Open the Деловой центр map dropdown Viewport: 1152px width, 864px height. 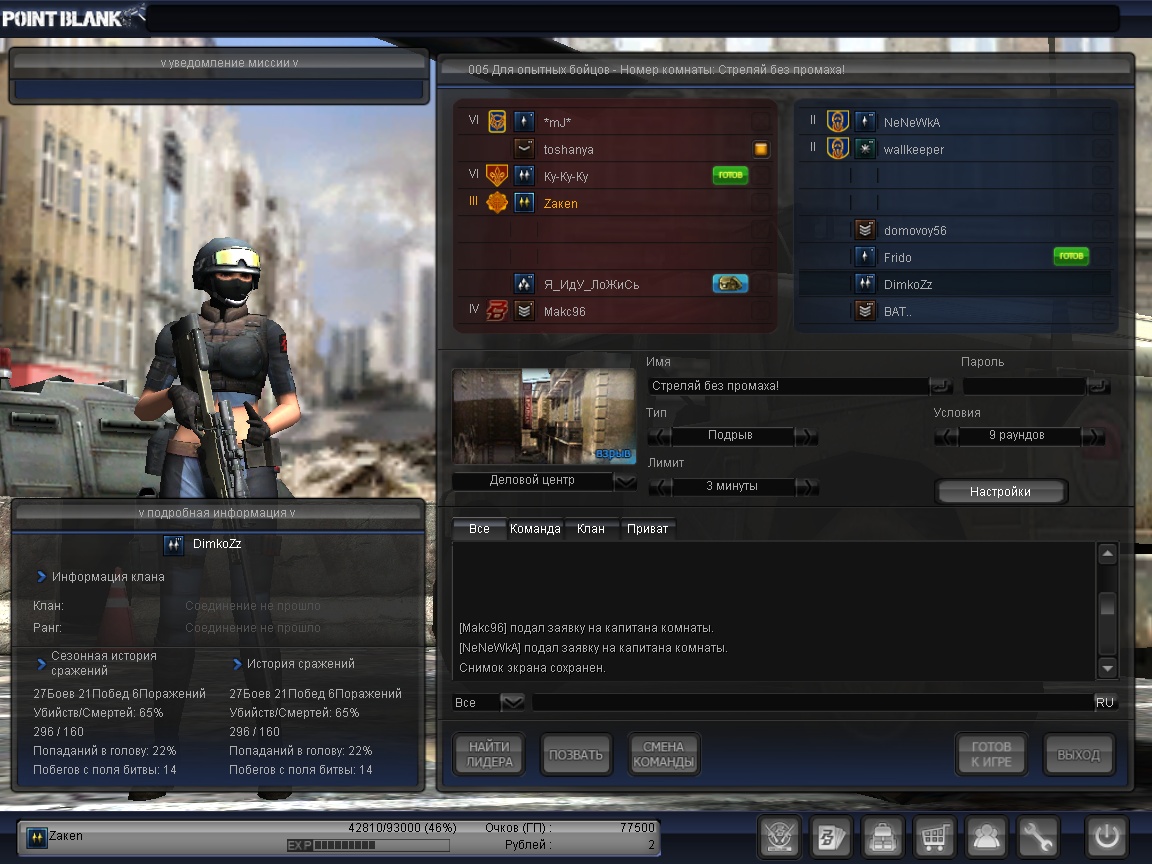click(625, 481)
